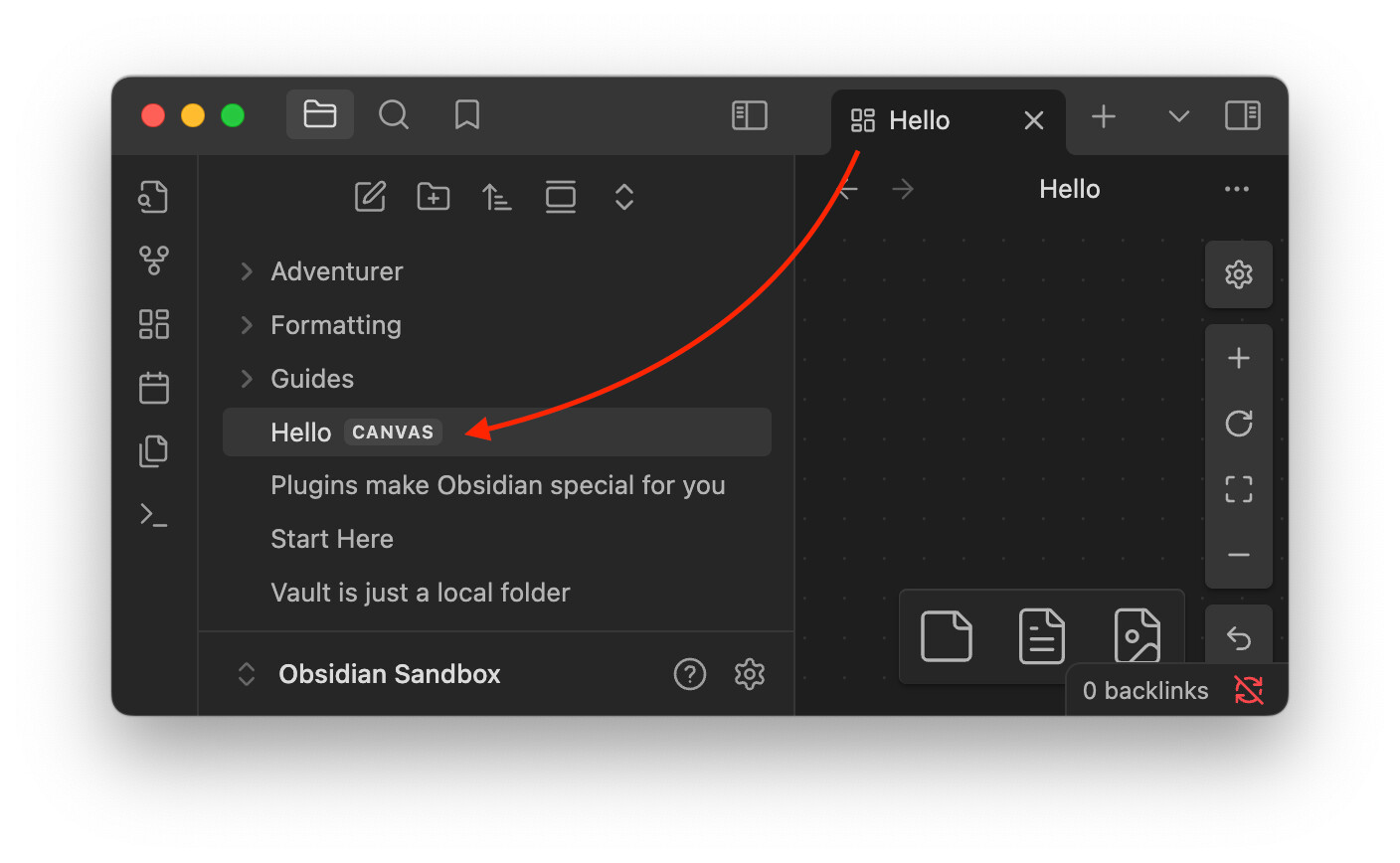Toggle the right sidebar panel
The width and height of the screenshot is (1400, 863).
coord(1243,115)
